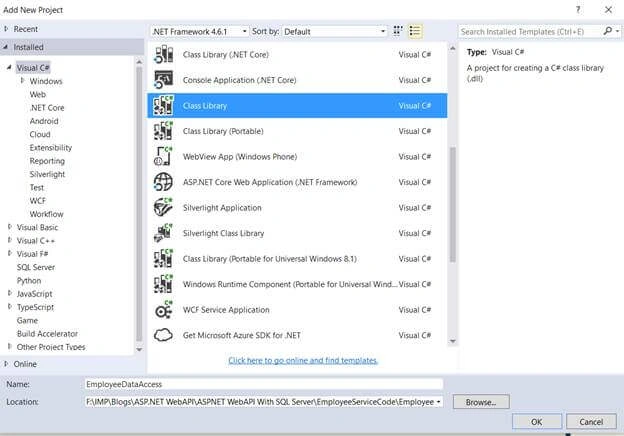Choose the Console Application (.NET Core) icon
This screenshot has width=624, height=436.
(164, 80)
